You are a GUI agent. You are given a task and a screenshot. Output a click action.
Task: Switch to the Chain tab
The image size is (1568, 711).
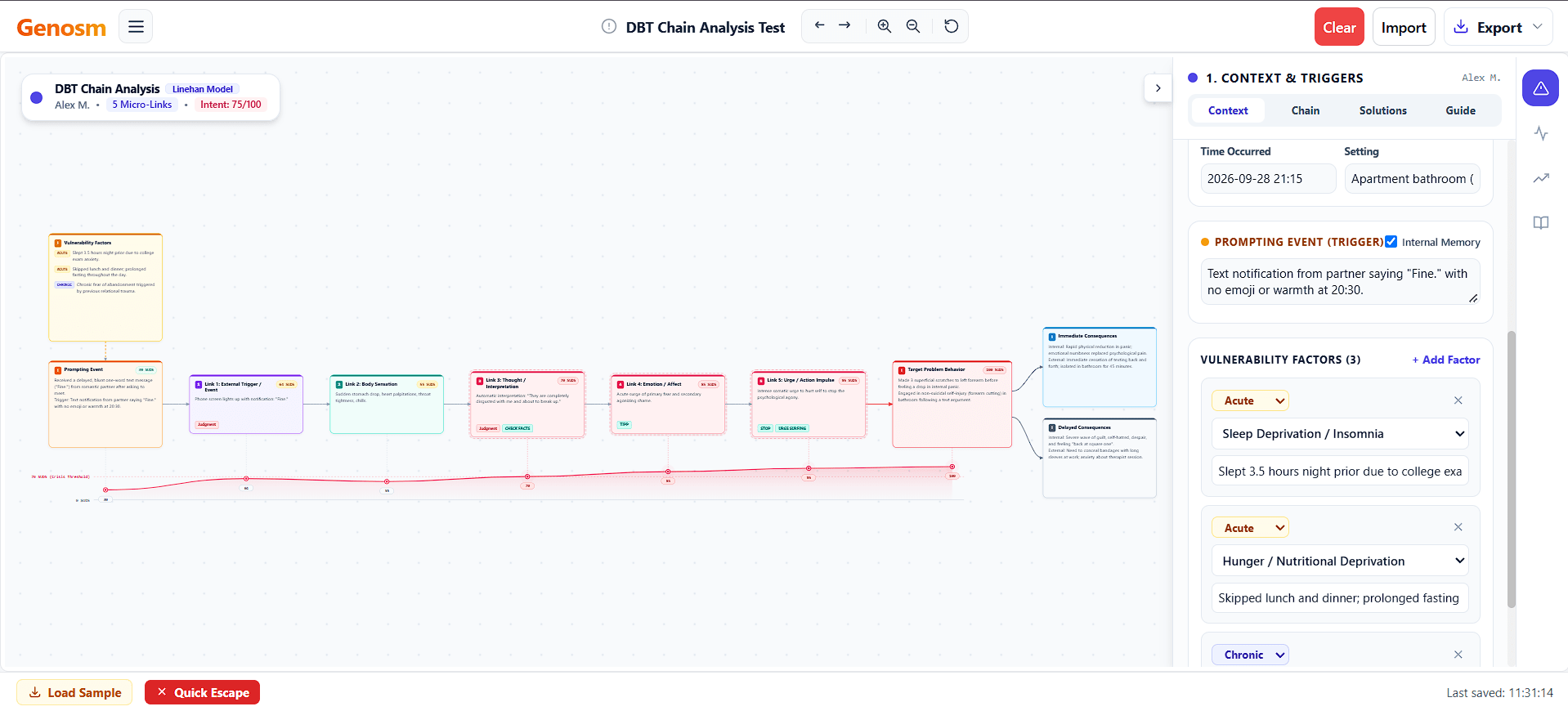pos(1306,110)
